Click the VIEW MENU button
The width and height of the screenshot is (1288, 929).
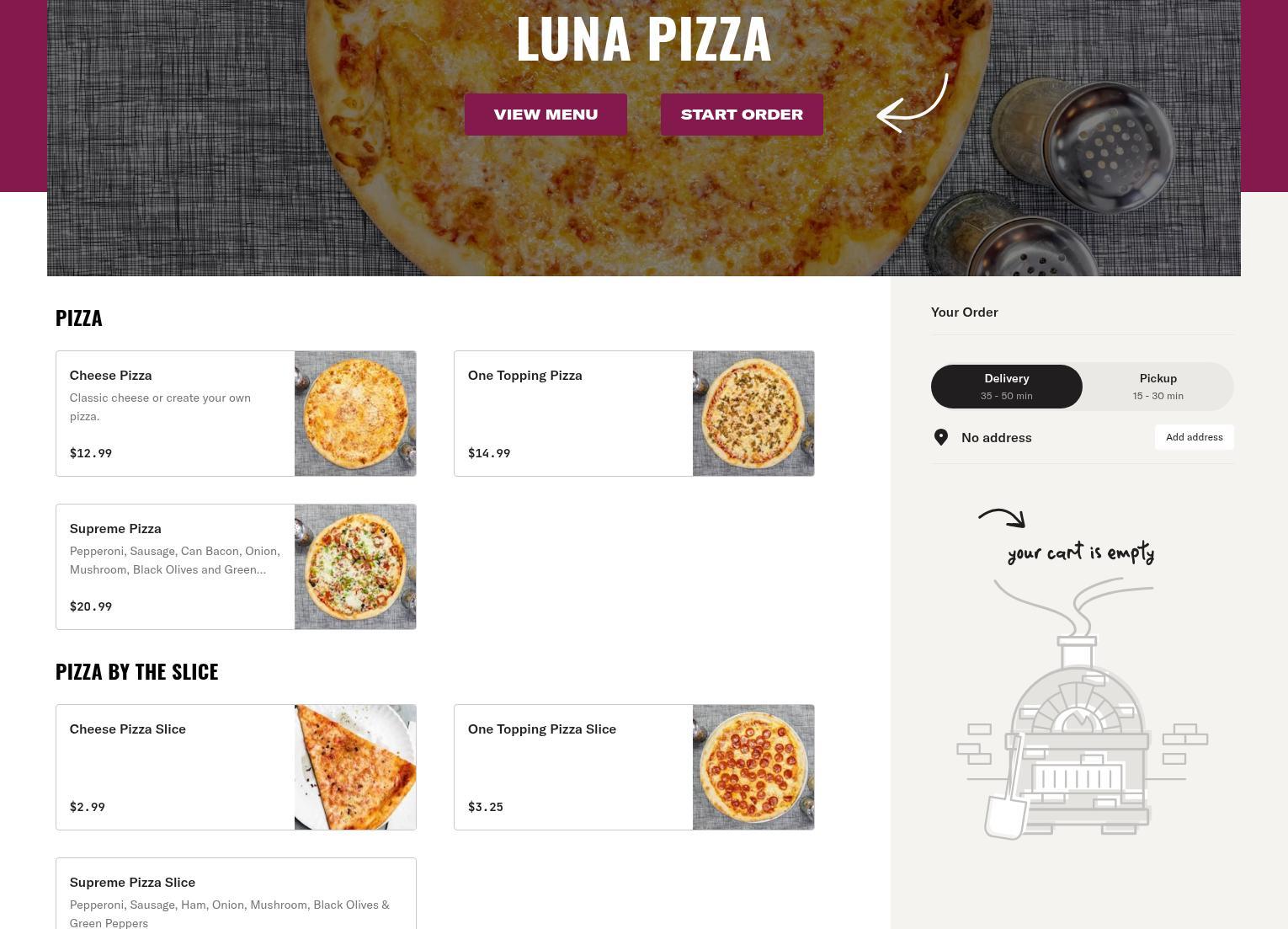coord(546,115)
